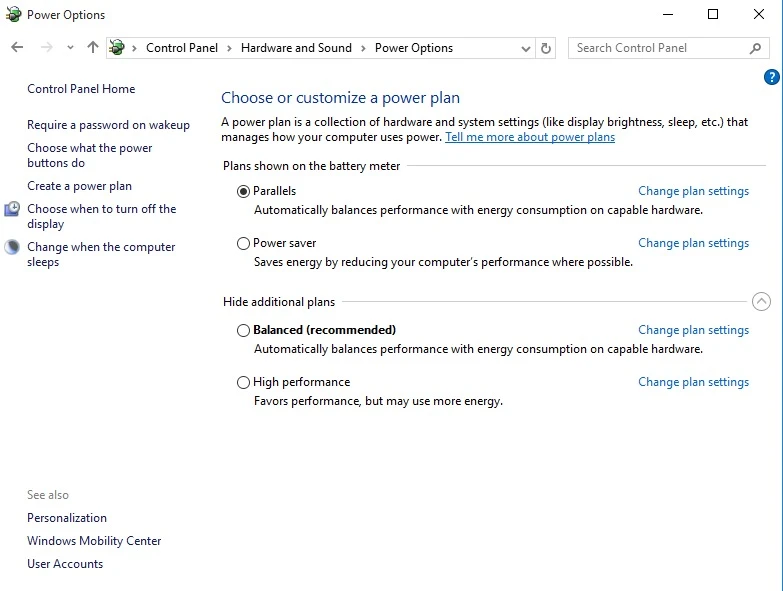Screen dimensions: 783x591
Task: Click the Power Options address bar icon
Action: pyautogui.click(x=117, y=47)
